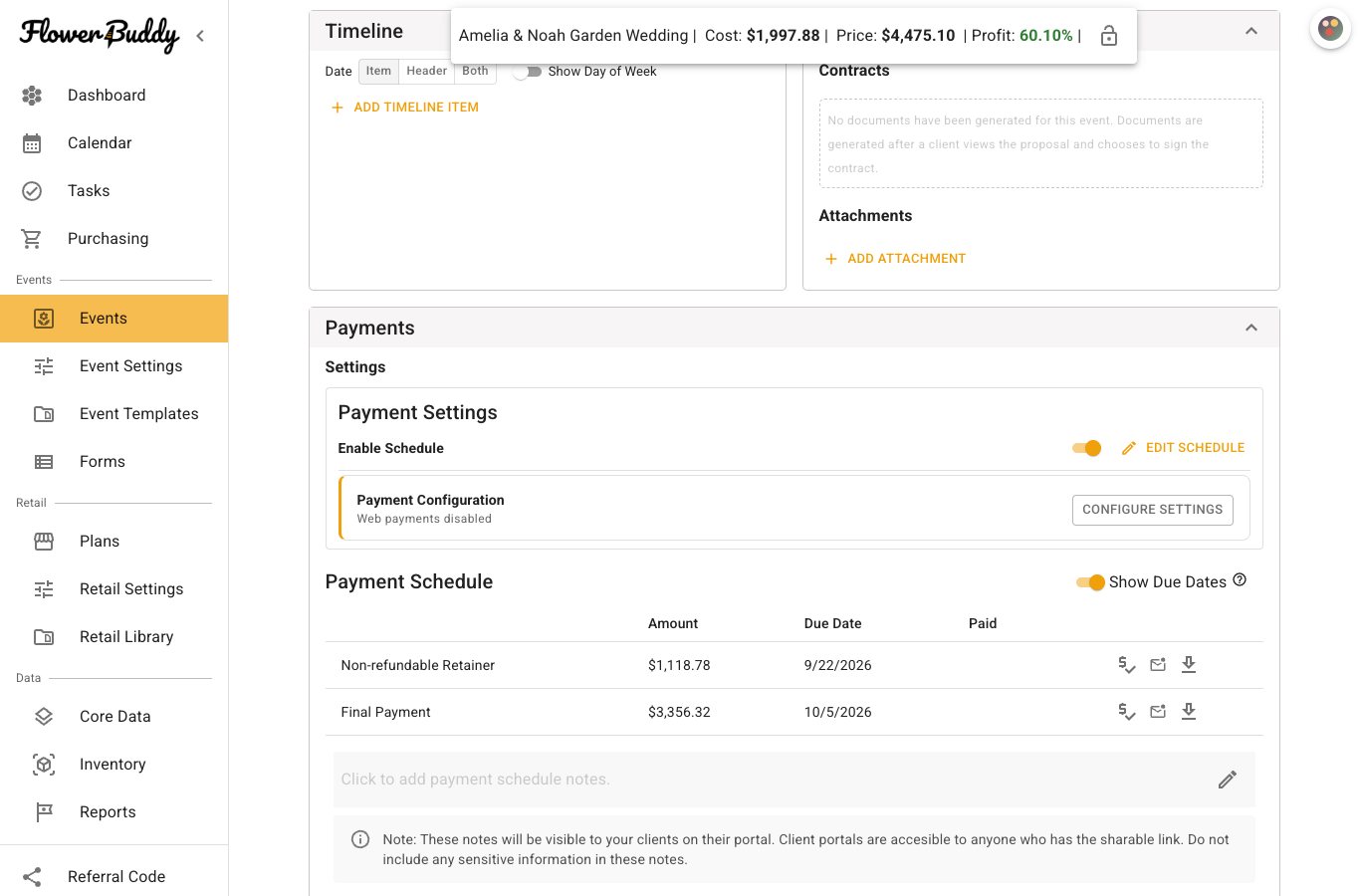Open Plans under Retail
The height and width of the screenshot is (896, 1359).
[x=114, y=542]
